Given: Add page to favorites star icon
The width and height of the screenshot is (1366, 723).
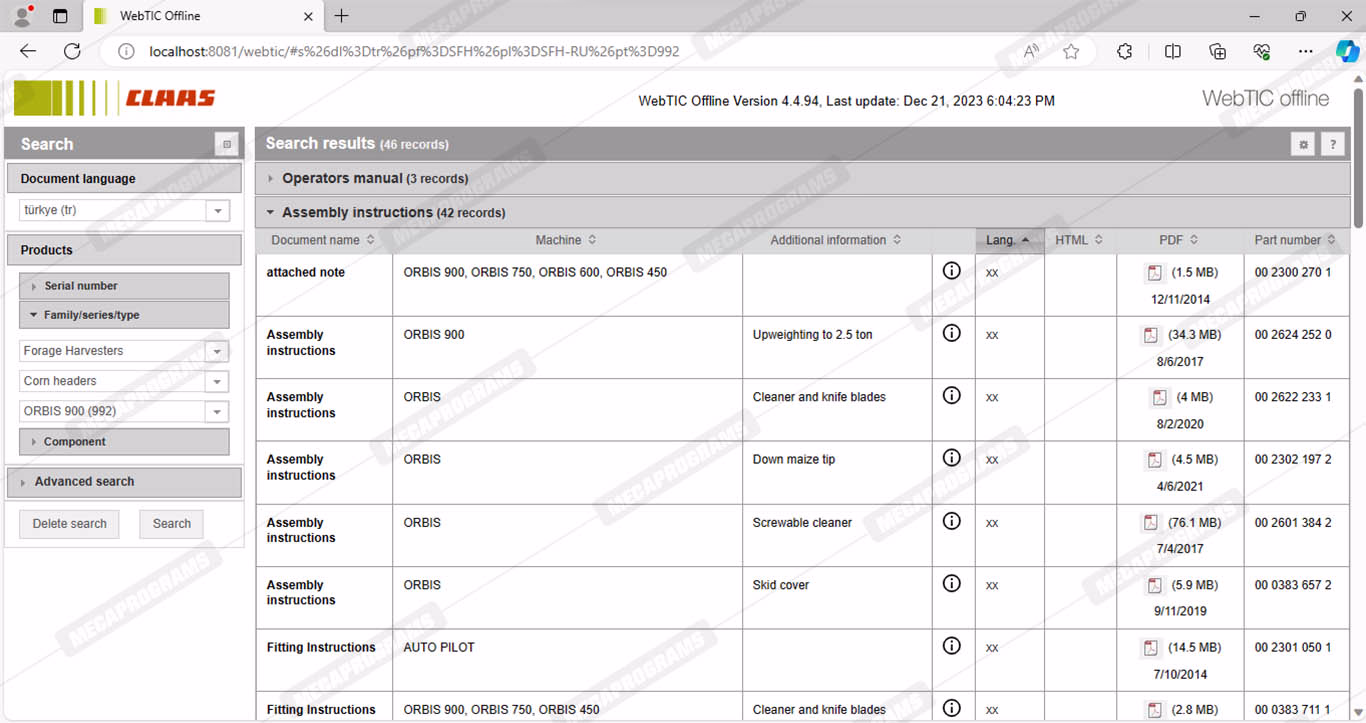Looking at the screenshot, I should [x=1071, y=52].
